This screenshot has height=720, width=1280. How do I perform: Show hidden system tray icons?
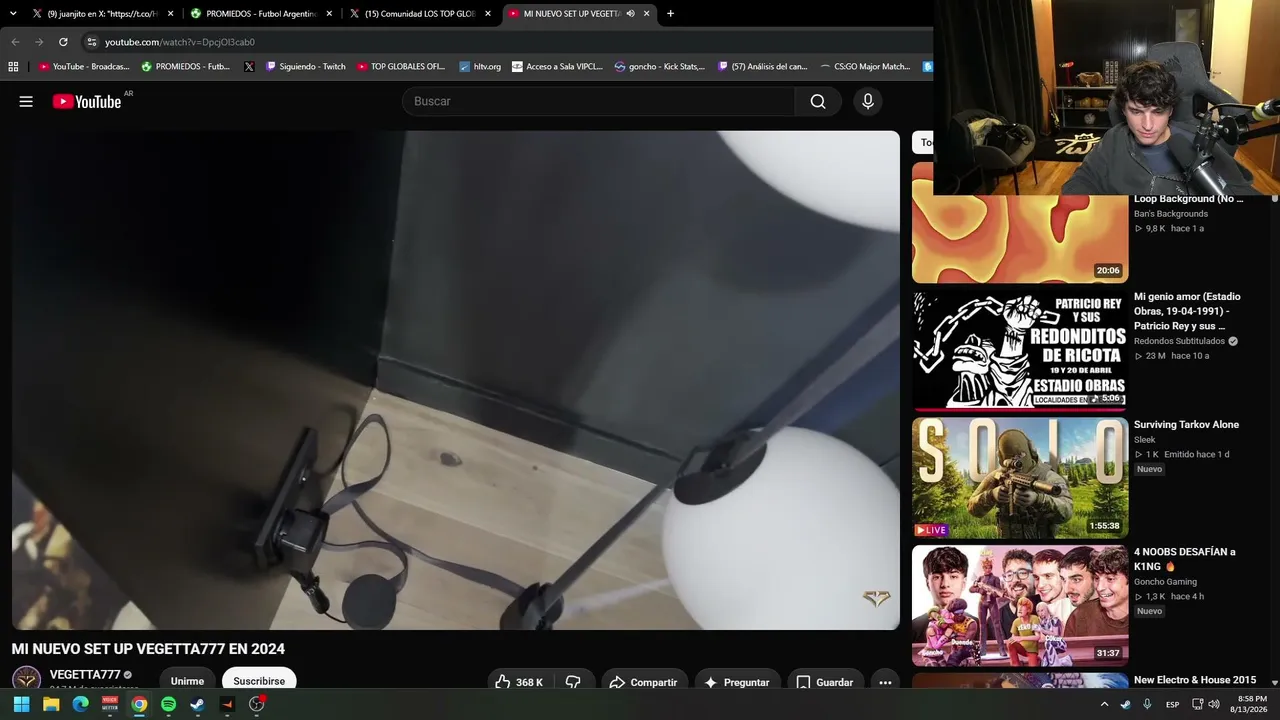1104,704
